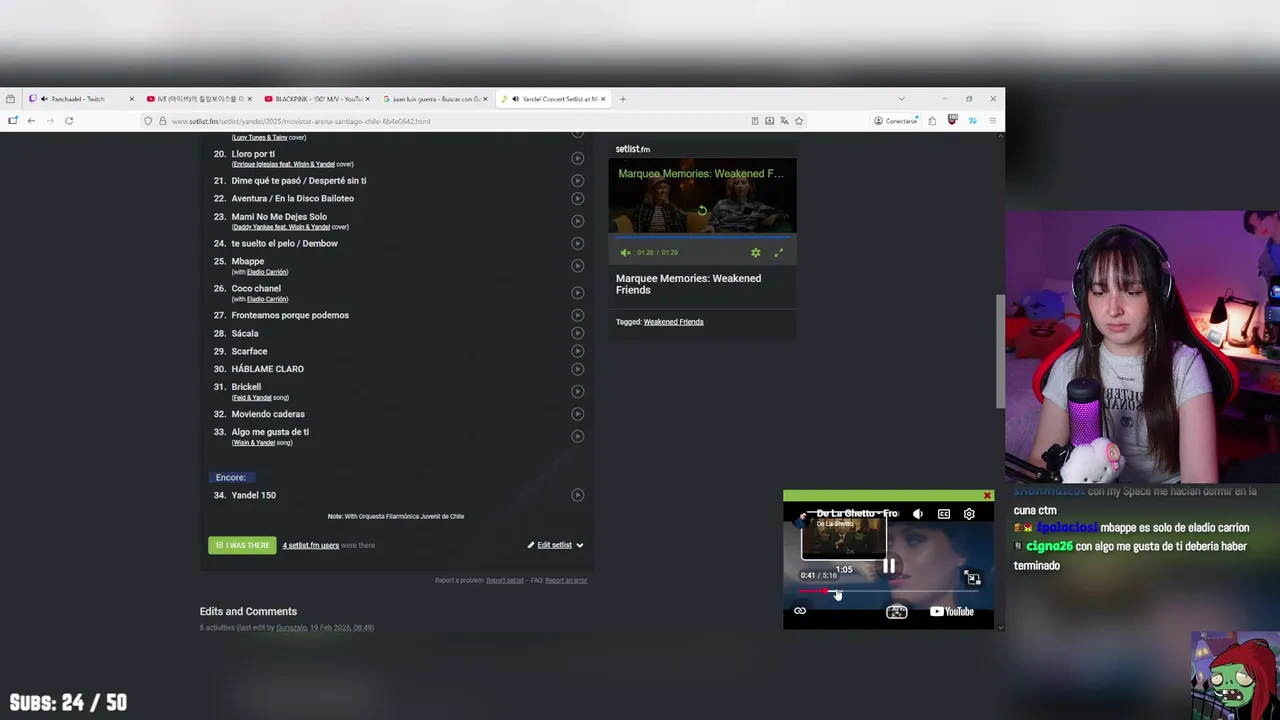Viewport: 1280px width, 720px height.
Task: Play song preview for te suelto el pelo
Action: click(577, 244)
